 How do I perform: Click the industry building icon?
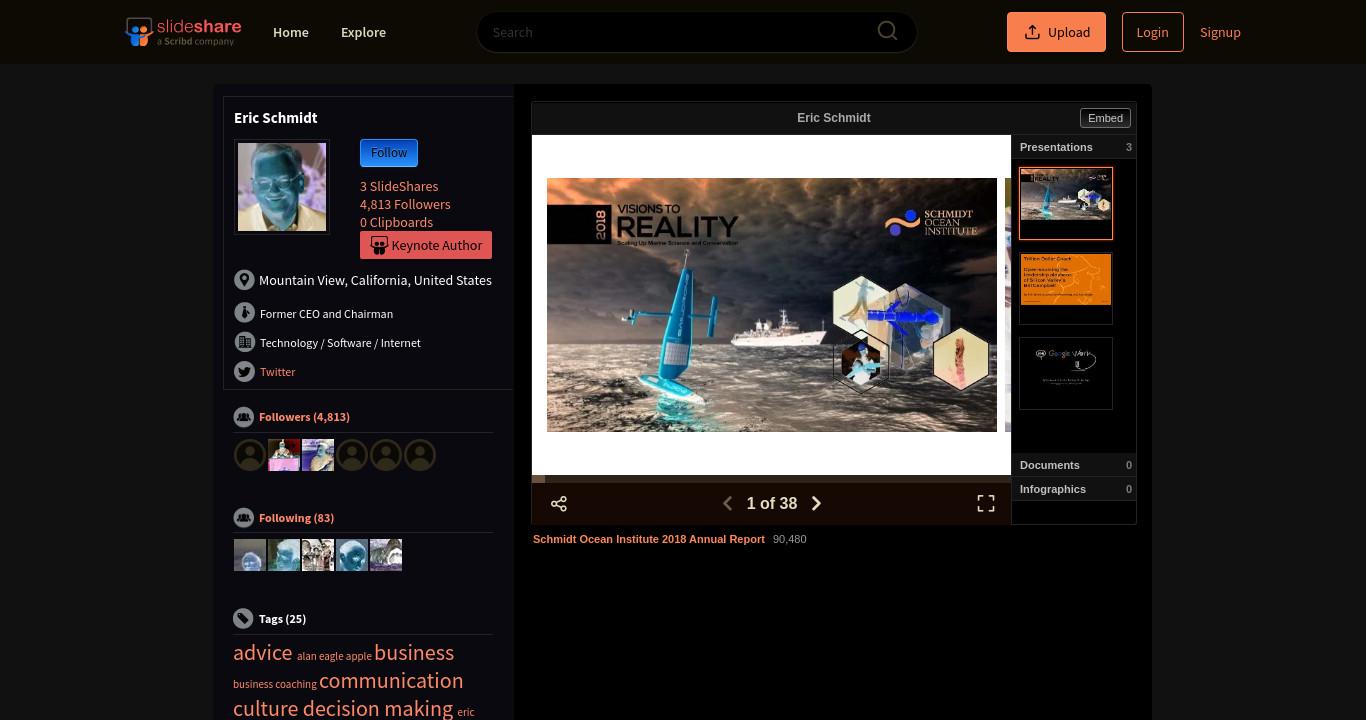tap(244, 342)
